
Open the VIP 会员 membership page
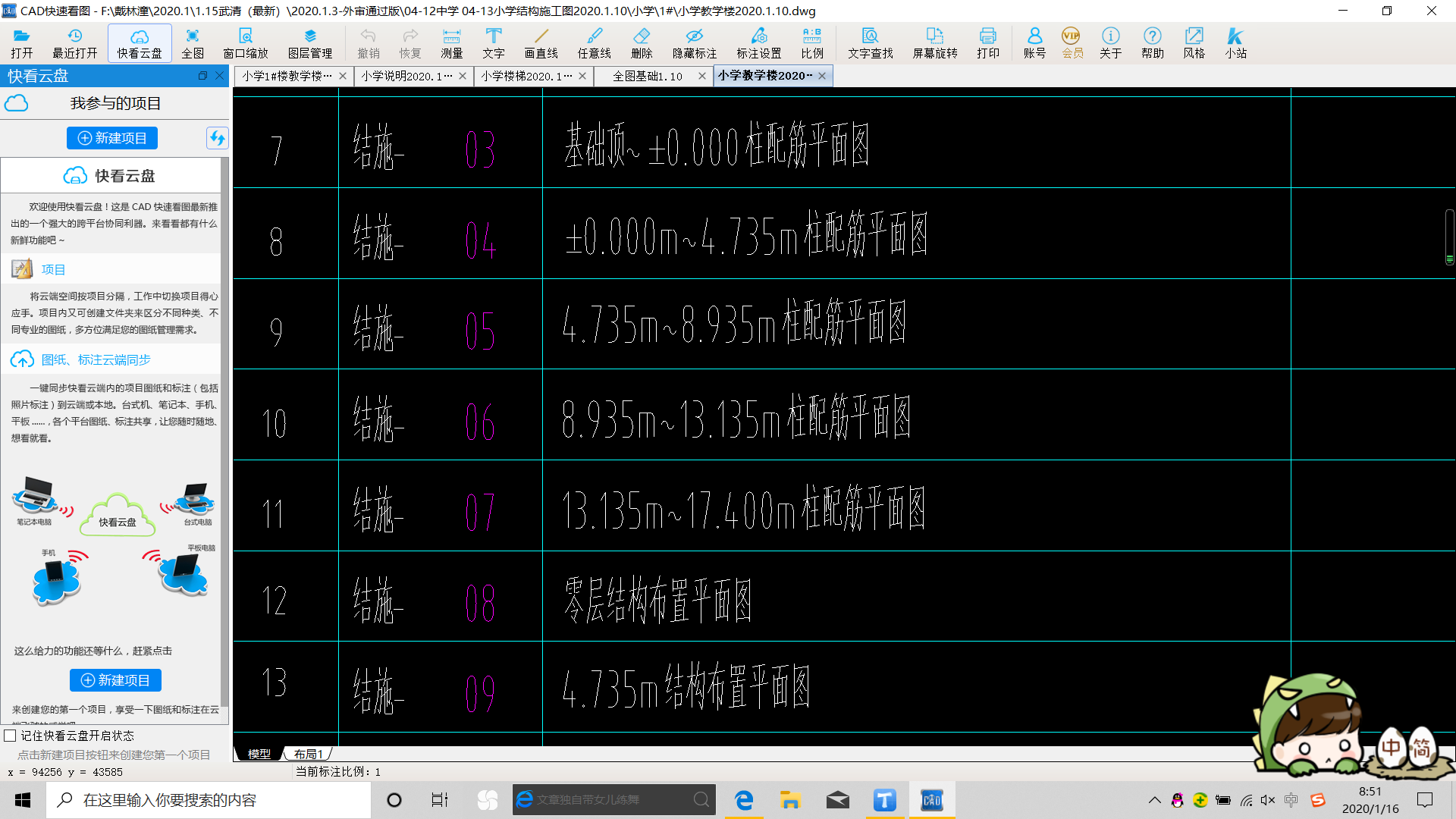pos(1072,43)
